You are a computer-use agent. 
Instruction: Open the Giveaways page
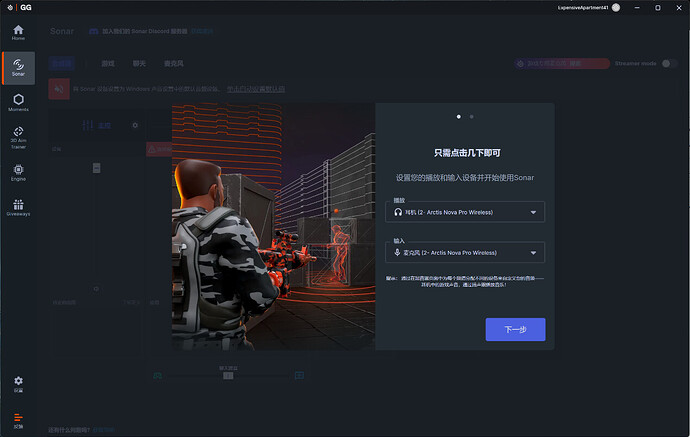click(18, 207)
